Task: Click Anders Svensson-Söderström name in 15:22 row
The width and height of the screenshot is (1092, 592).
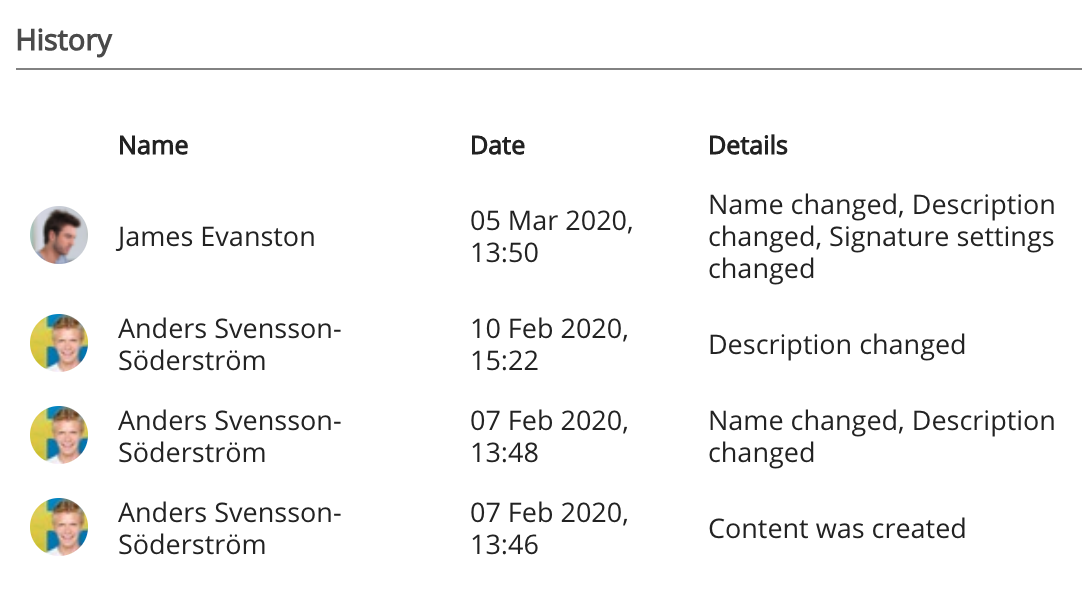Action: (x=229, y=344)
